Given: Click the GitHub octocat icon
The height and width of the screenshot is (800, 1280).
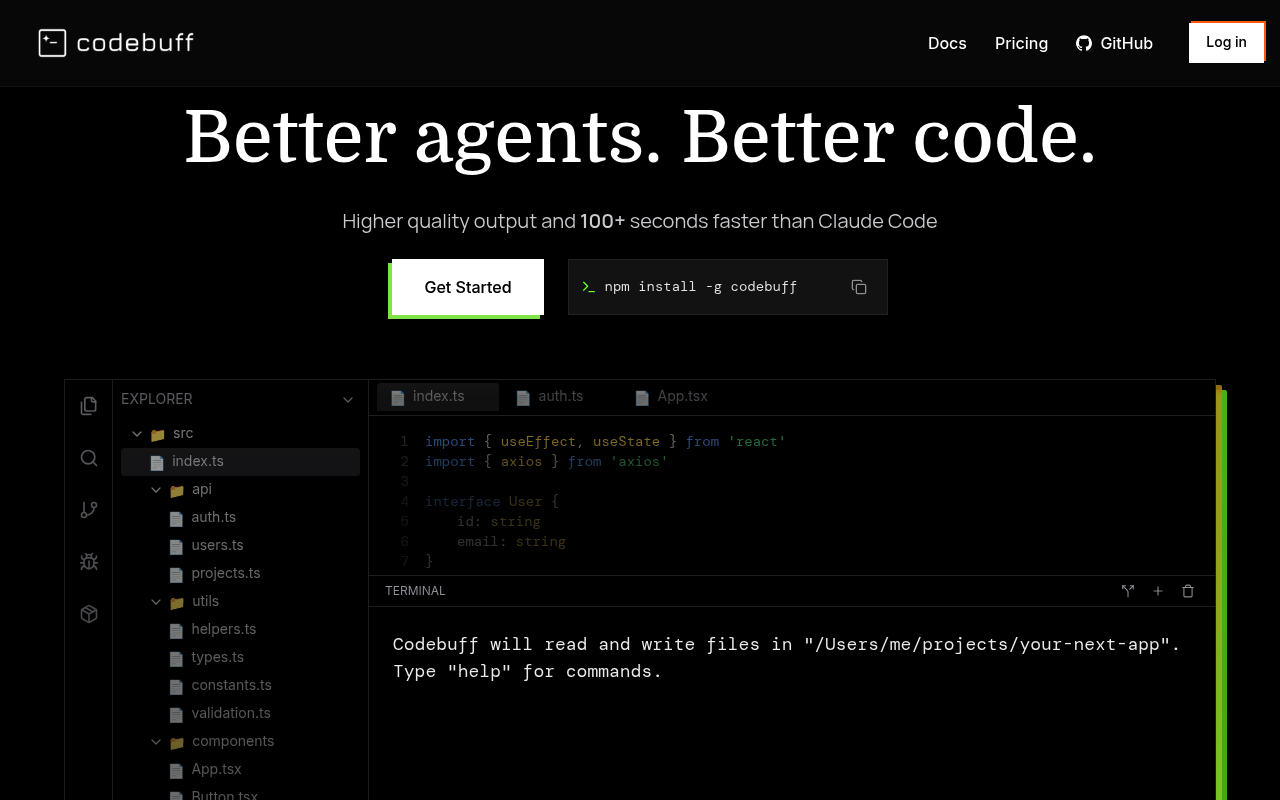Looking at the screenshot, I should (x=1084, y=43).
